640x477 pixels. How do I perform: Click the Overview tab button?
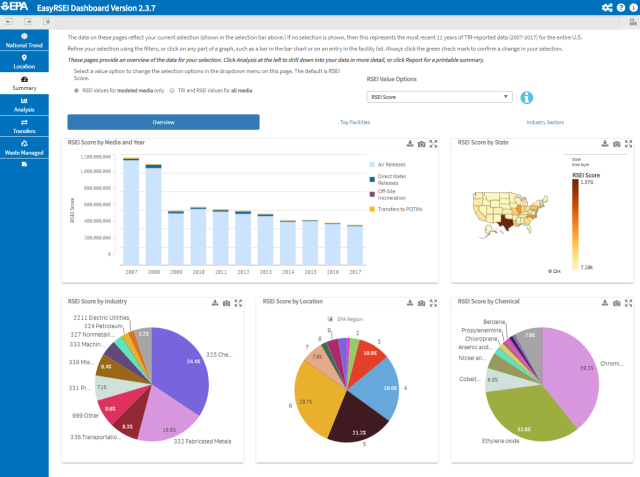point(163,122)
